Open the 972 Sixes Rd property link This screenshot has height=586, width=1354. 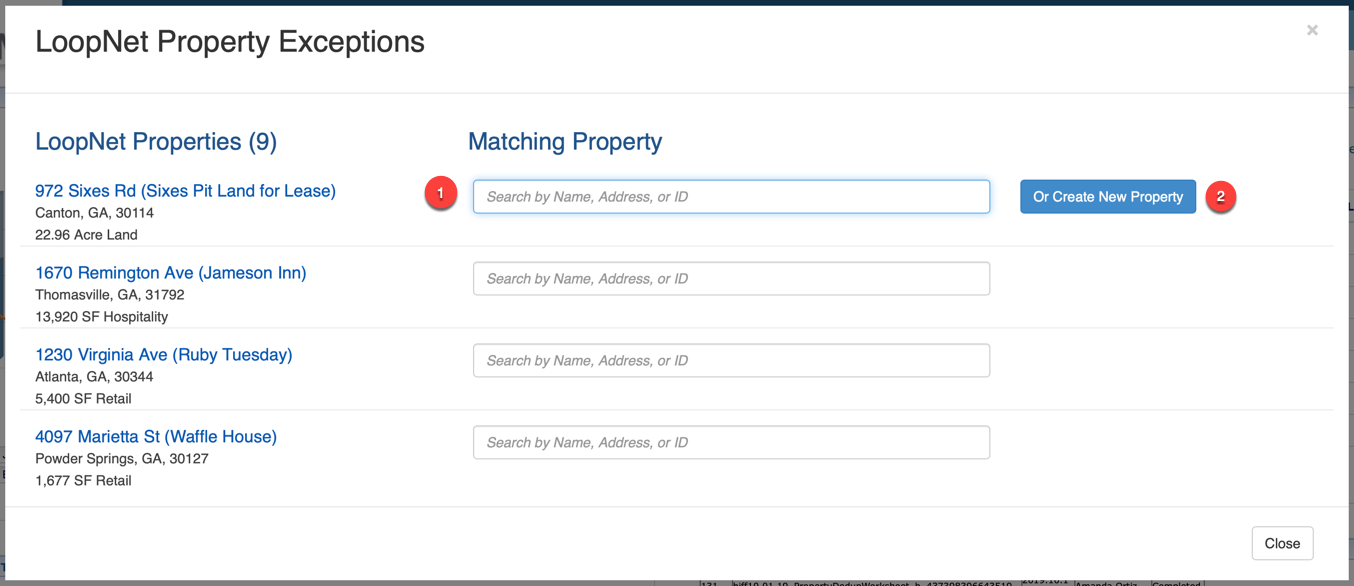[185, 191]
